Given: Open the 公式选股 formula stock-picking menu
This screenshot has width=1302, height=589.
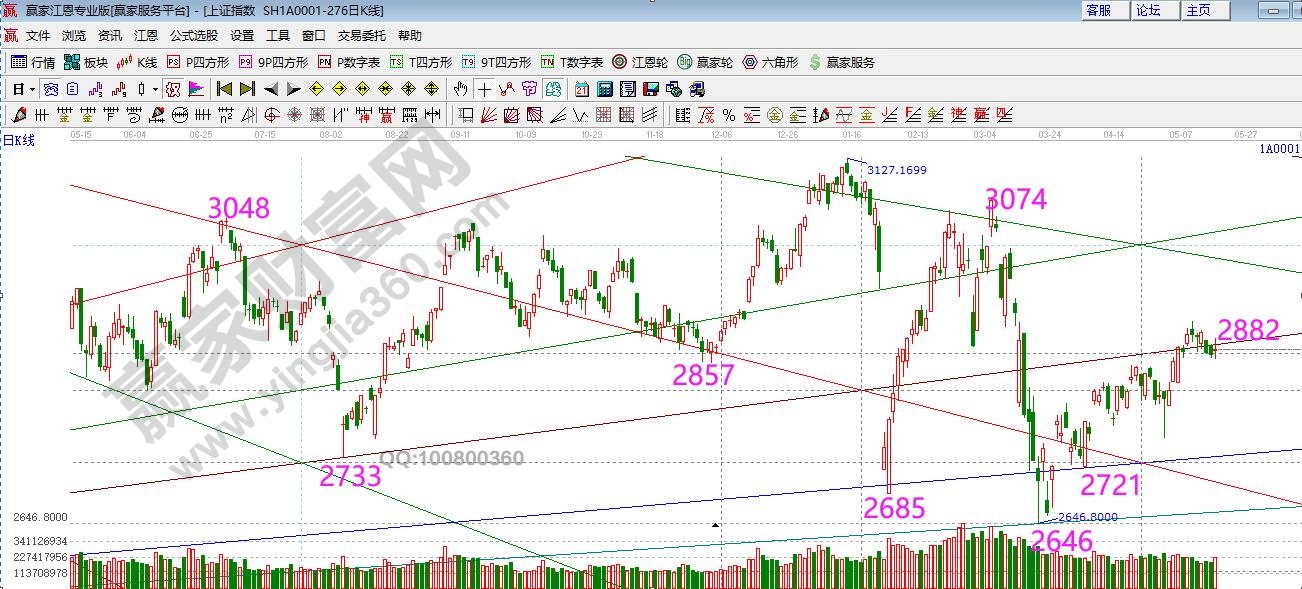Looking at the screenshot, I should 193,35.
